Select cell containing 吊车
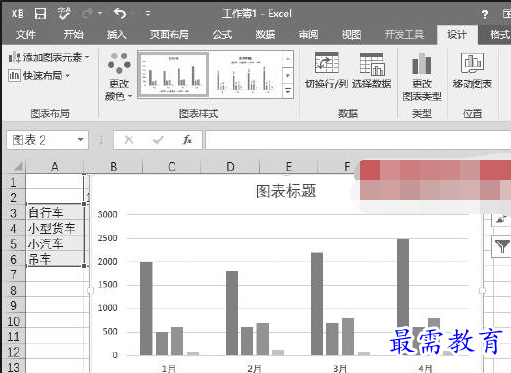 coord(55,259)
